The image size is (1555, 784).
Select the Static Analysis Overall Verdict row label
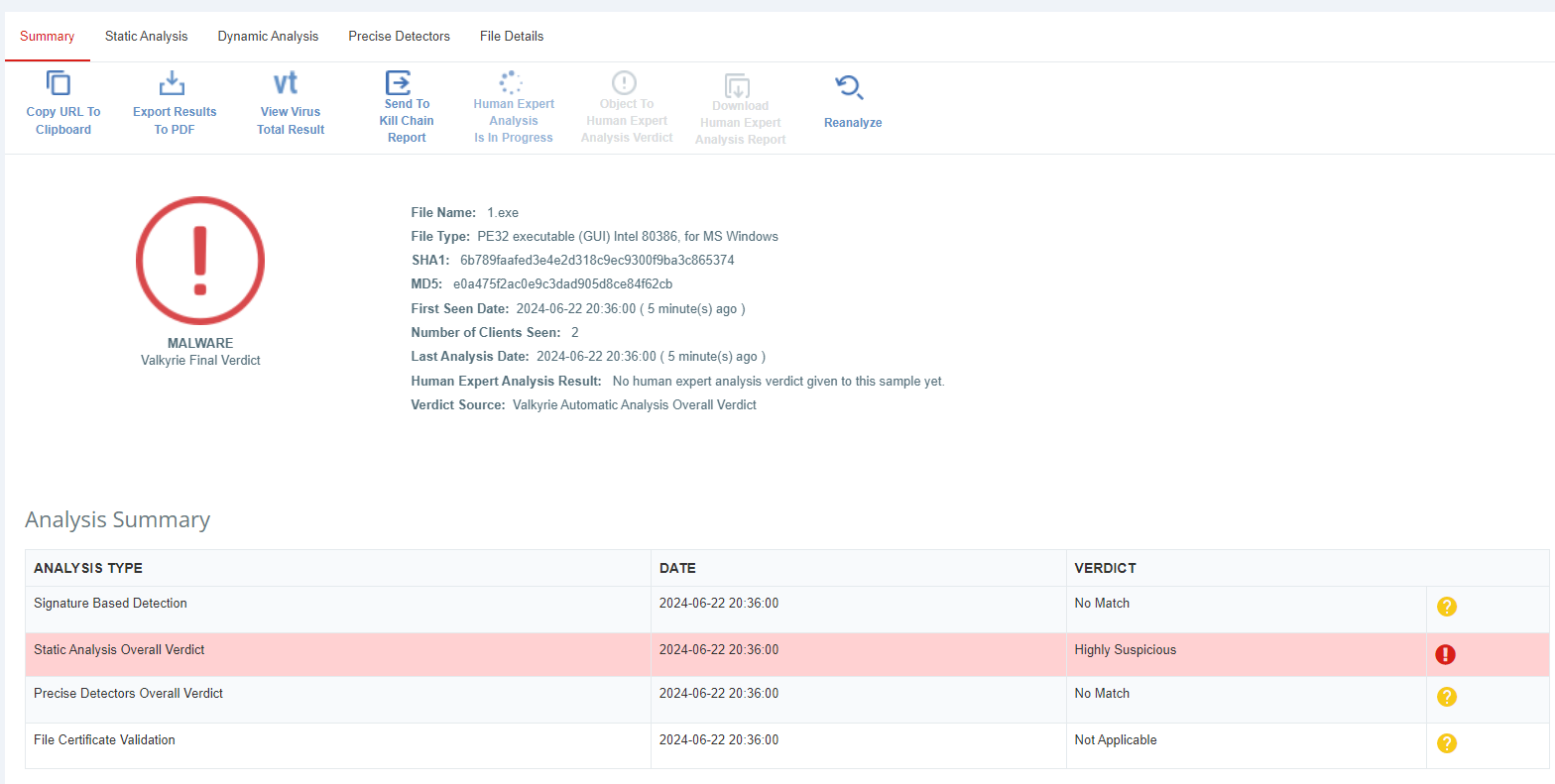tap(119, 650)
